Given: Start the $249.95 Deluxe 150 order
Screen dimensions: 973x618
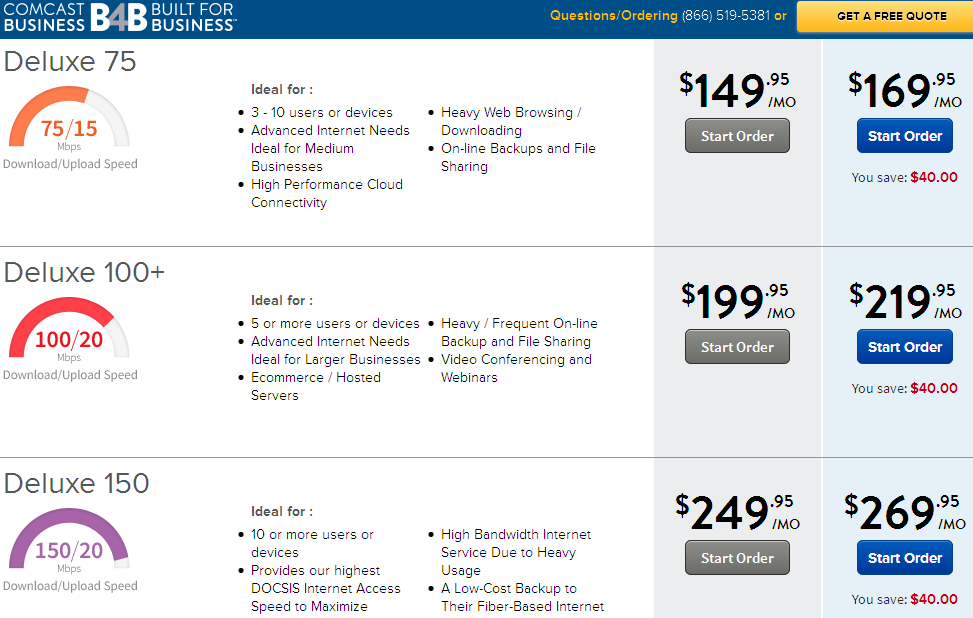Looking at the screenshot, I should [737, 558].
